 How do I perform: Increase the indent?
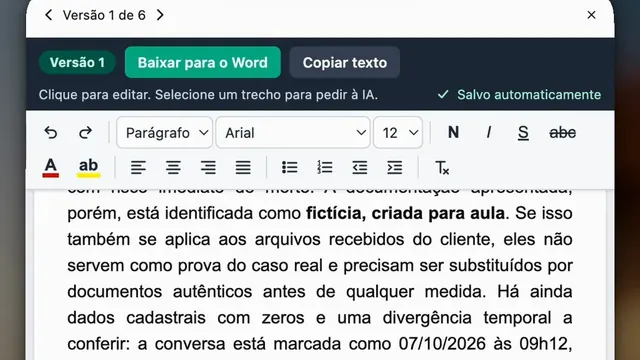(x=395, y=167)
